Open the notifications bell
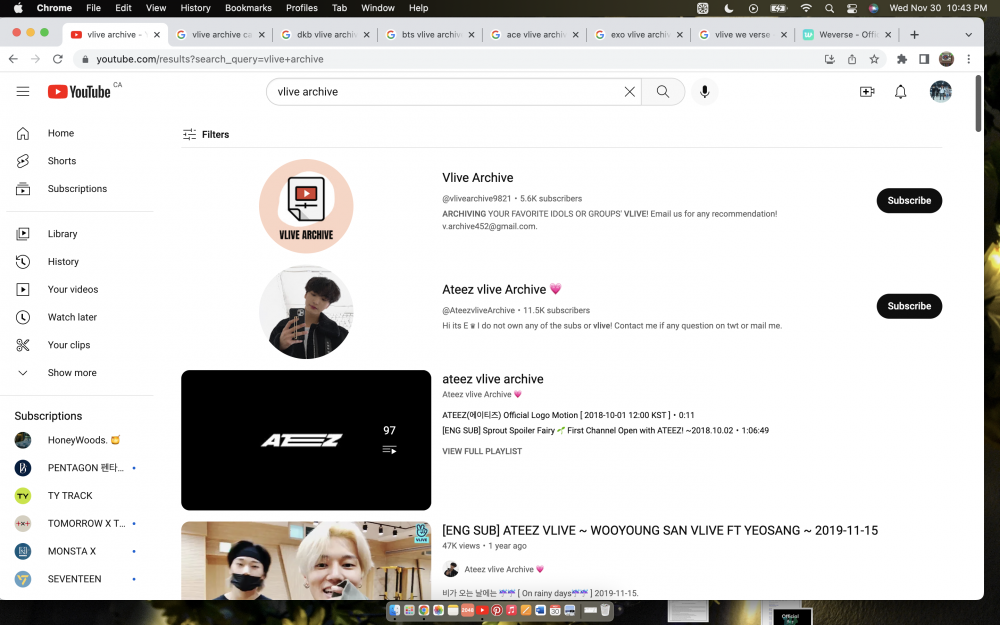 click(901, 92)
